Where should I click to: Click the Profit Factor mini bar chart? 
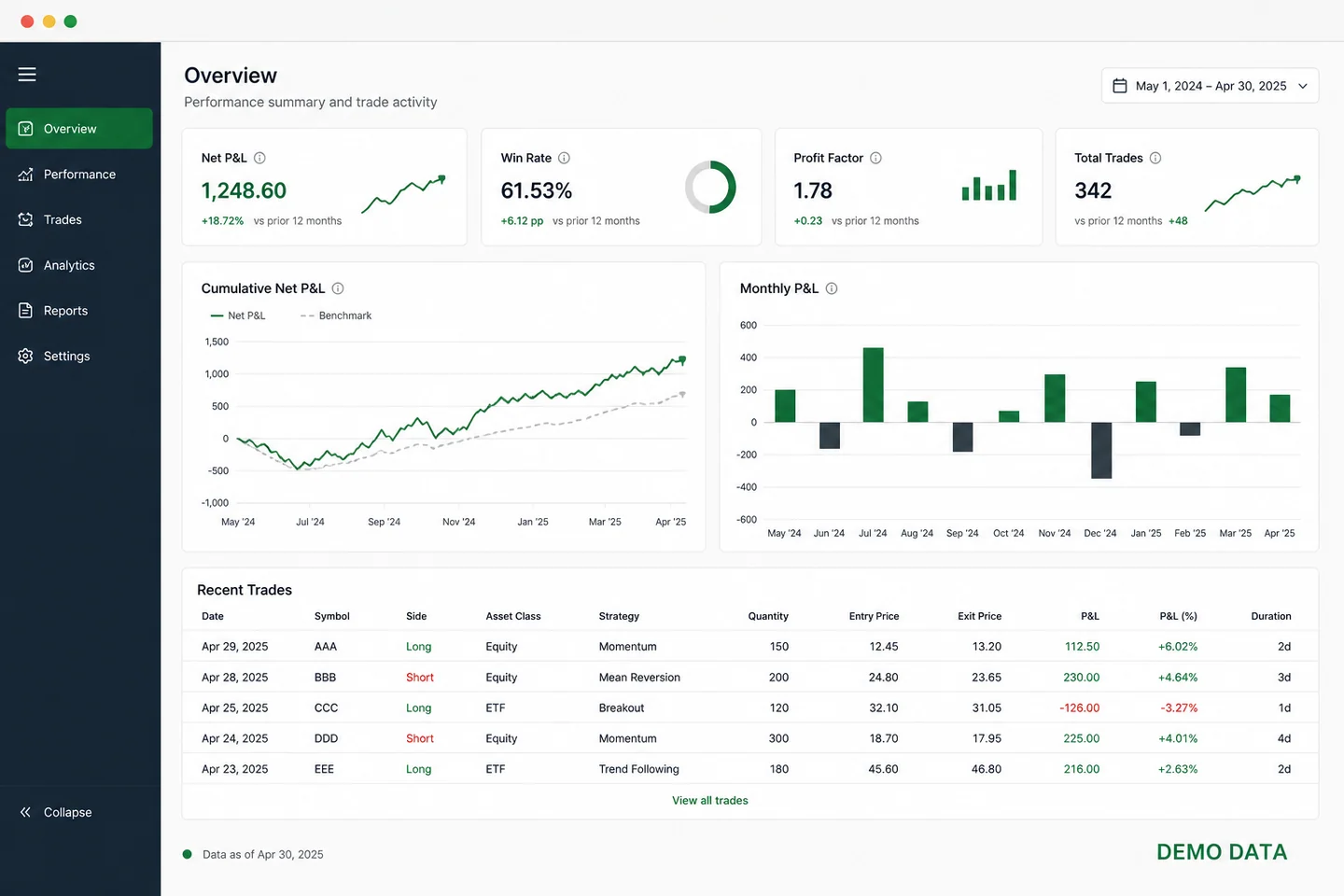(989, 185)
